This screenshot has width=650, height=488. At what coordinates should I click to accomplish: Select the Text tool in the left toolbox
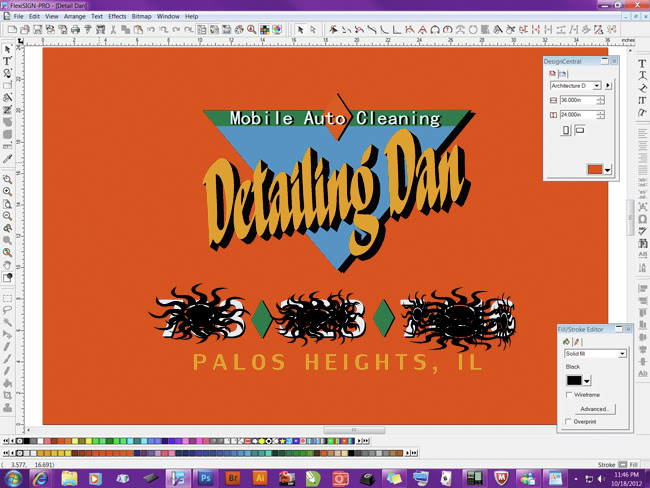[7, 61]
